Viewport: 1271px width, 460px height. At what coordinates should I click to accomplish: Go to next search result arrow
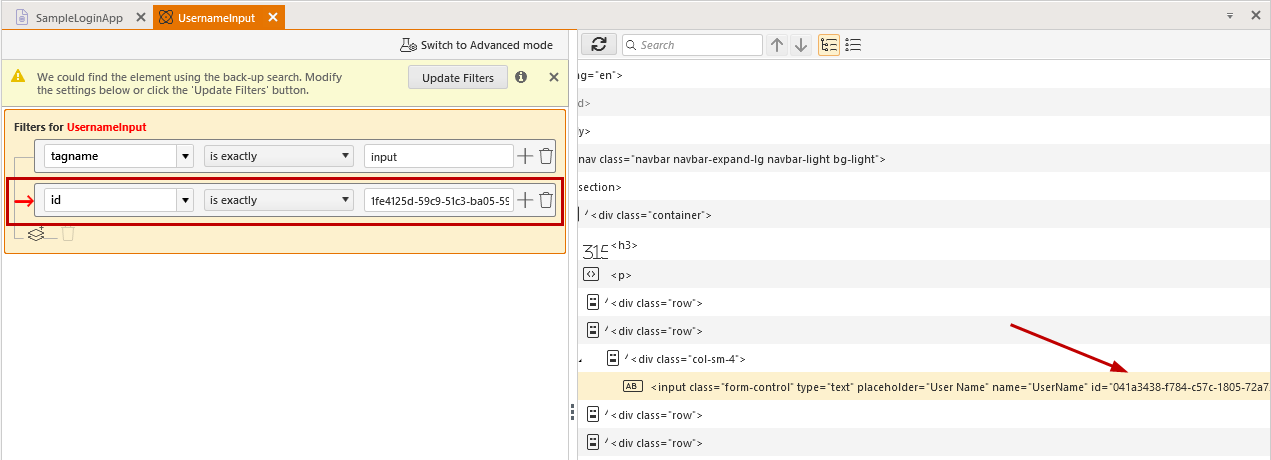[x=800, y=45]
